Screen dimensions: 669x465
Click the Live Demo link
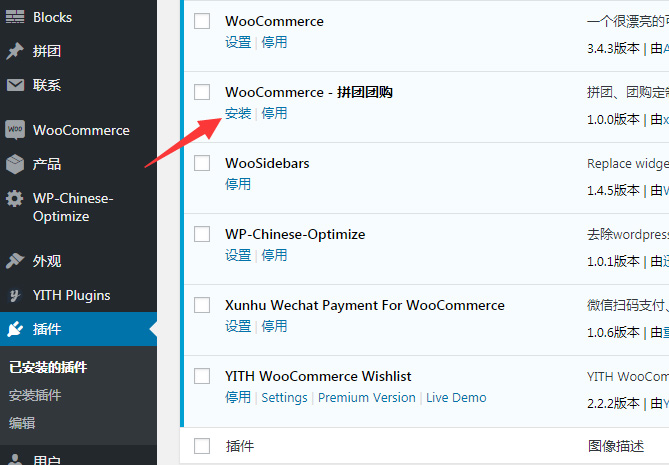point(456,398)
